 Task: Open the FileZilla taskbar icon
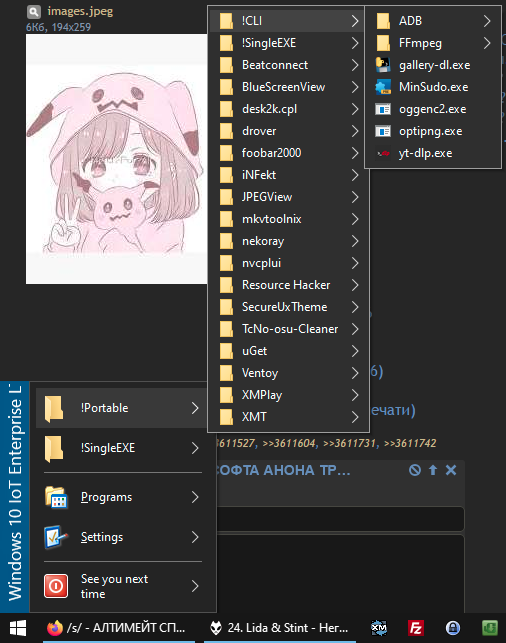(416, 628)
